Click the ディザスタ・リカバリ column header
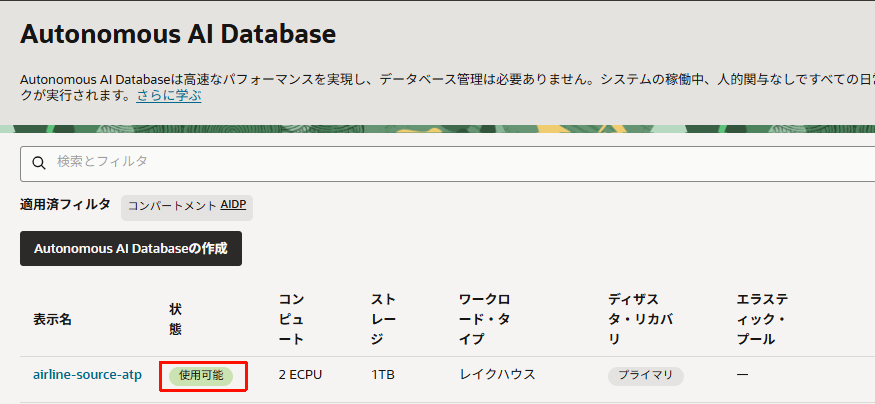The width and height of the screenshot is (875, 404). click(x=641, y=319)
